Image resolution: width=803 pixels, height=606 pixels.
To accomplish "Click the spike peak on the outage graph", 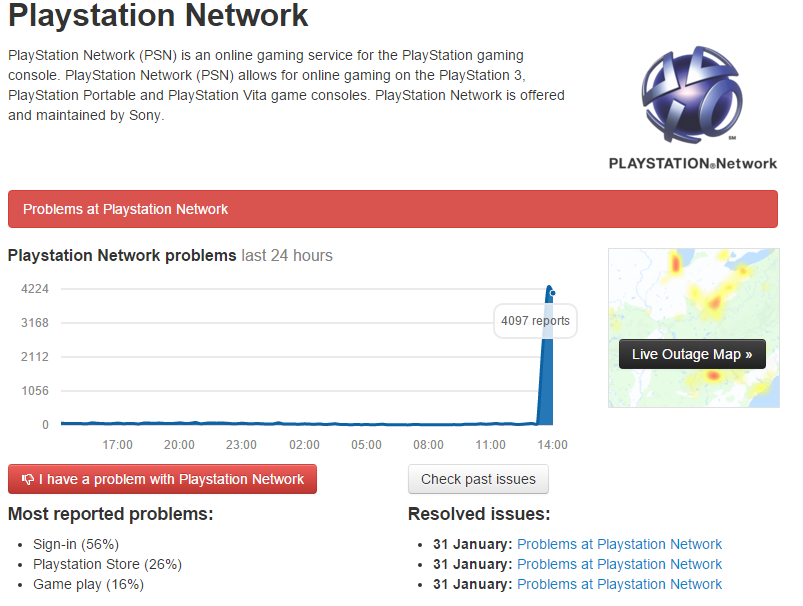I will tap(551, 290).
